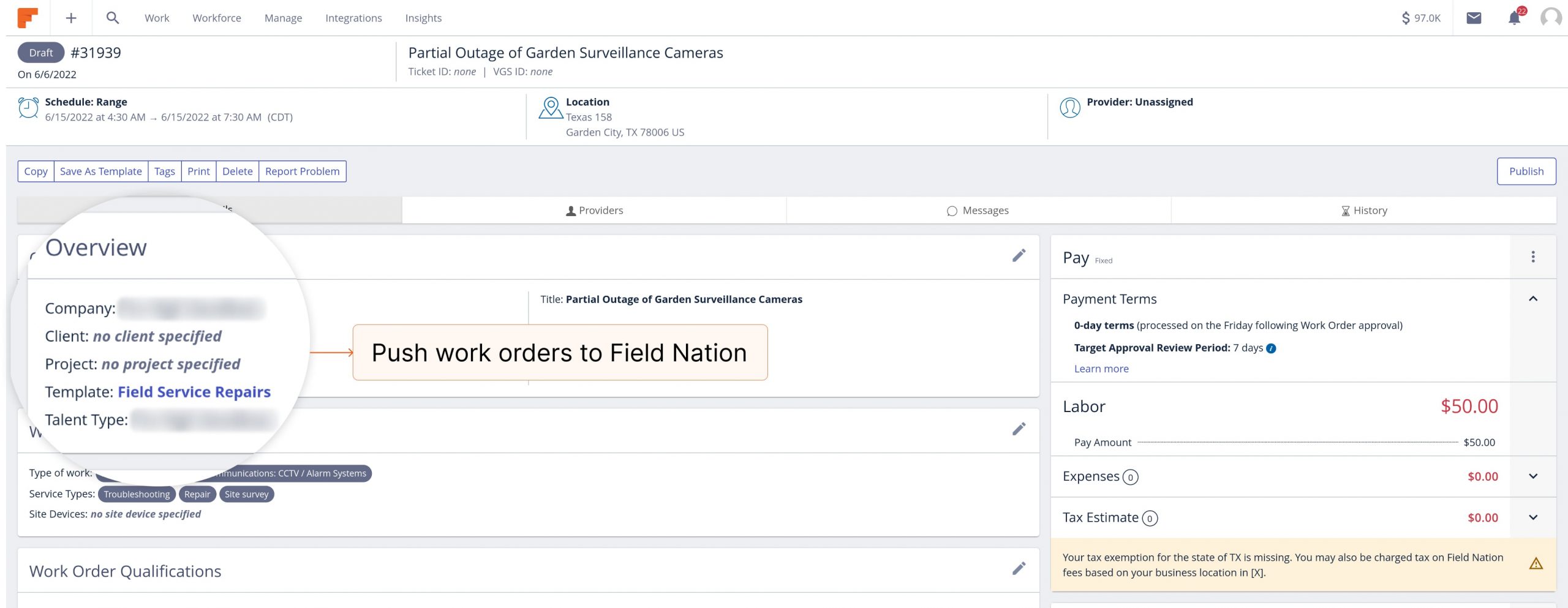Viewport: 1568px width, 608px height.
Task: Switch to the Providers tab
Action: (594, 211)
